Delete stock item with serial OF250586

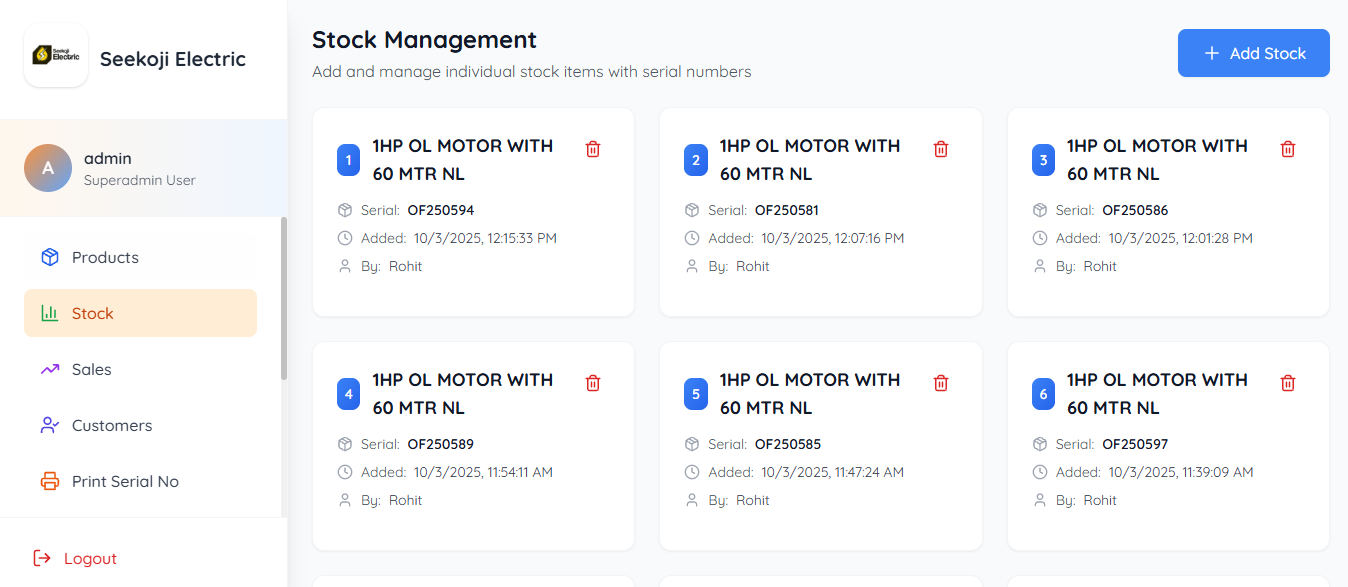(1288, 149)
